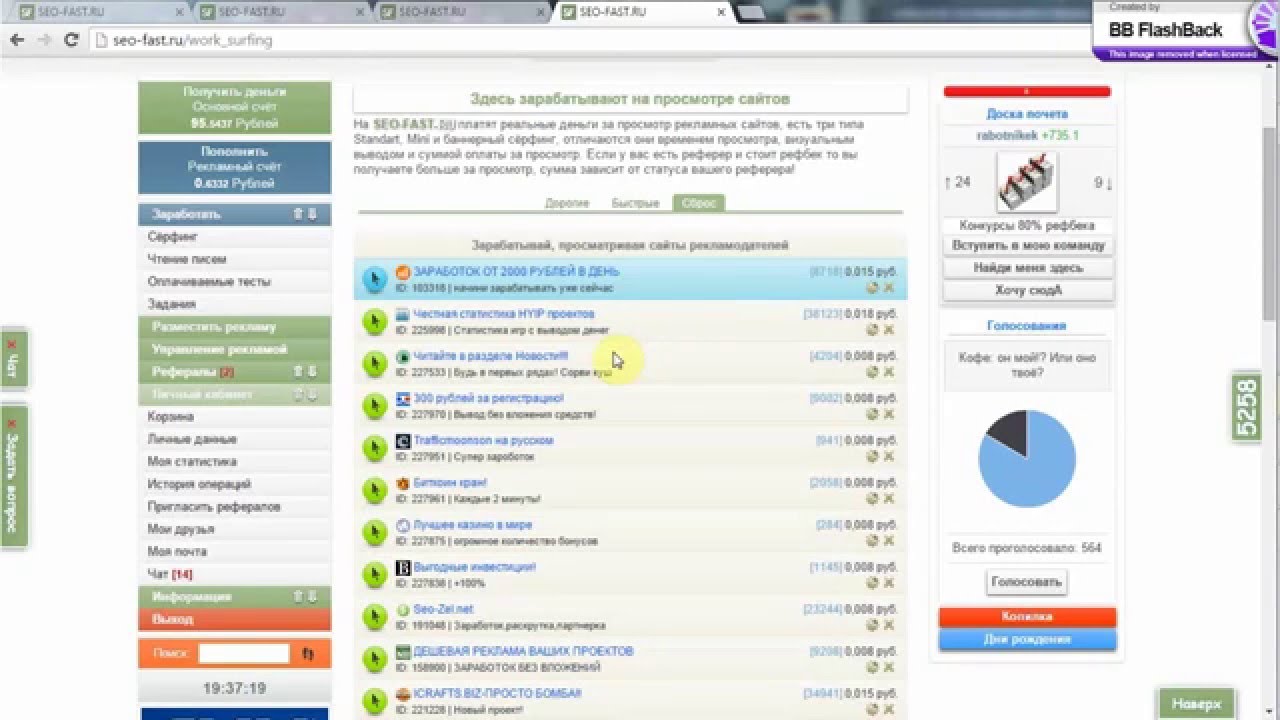Click globe icon on Читайте в разделе Новости row
This screenshot has height=720, width=1280.
tap(872, 372)
